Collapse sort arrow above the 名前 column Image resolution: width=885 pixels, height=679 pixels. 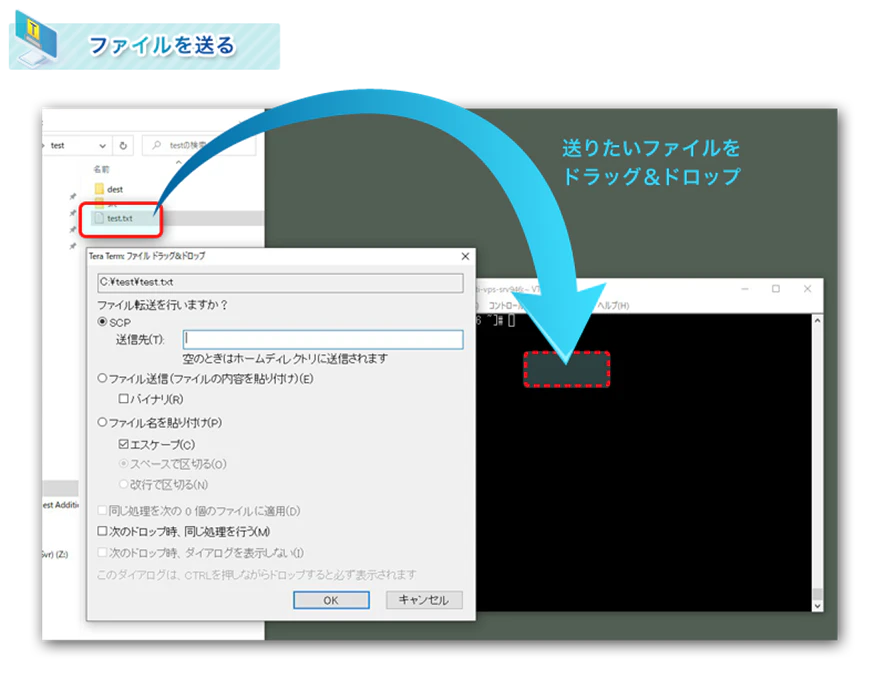click(x=179, y=163)
